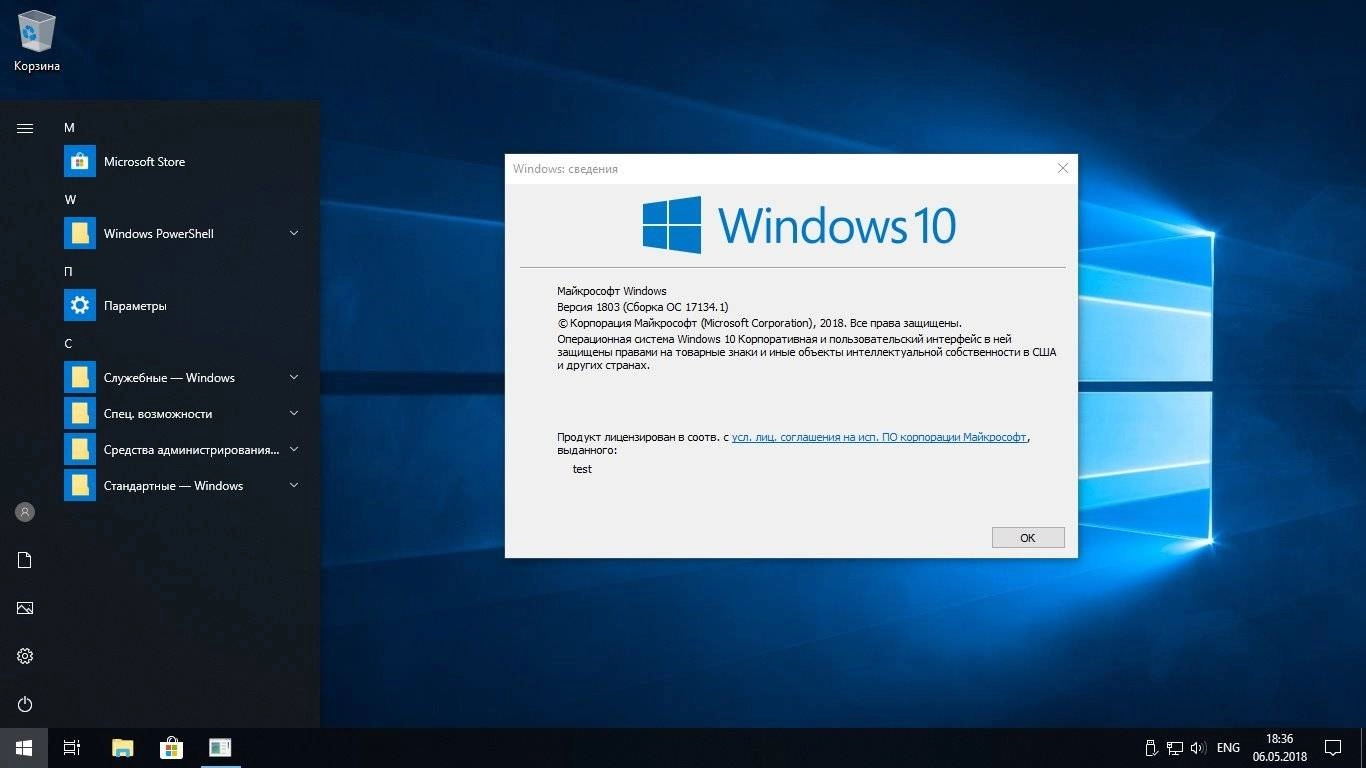Click the ENG language indicator
1366x768 pixels.
coord(1228,748)
